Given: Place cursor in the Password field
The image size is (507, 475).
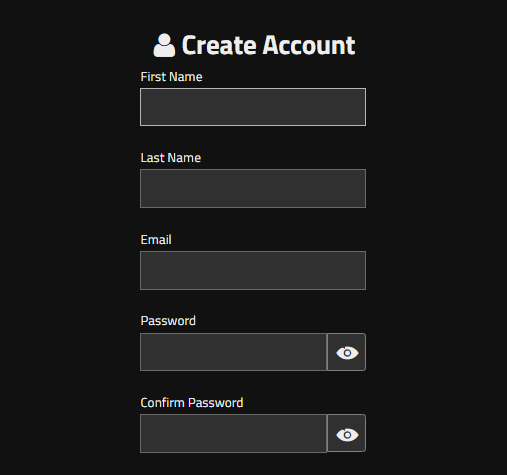Looking at the screenshot, I should 234,352.
